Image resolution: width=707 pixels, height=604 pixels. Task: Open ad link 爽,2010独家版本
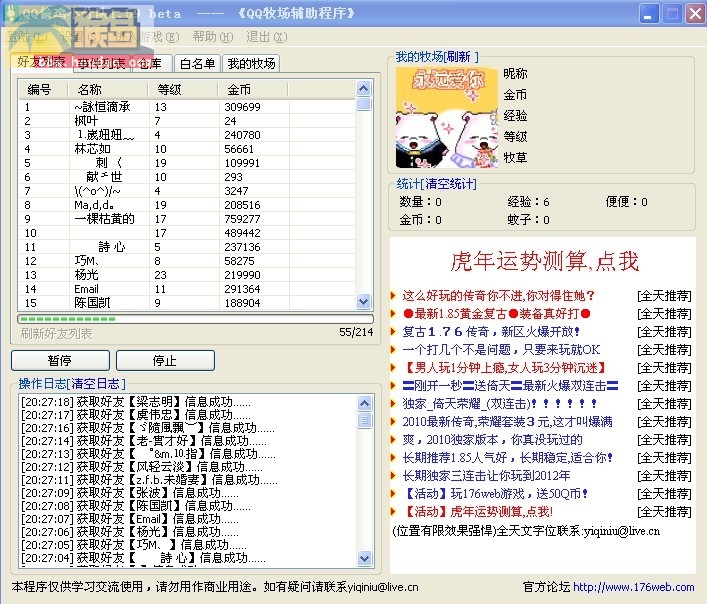click(x=492, y=439)
